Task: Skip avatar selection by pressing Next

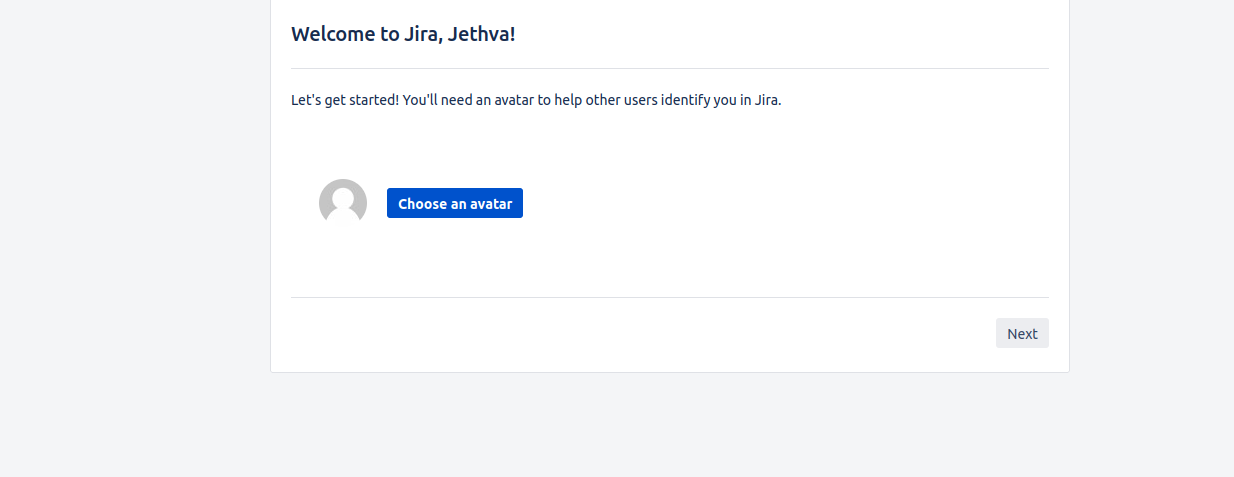Action: click(1022, 333)
